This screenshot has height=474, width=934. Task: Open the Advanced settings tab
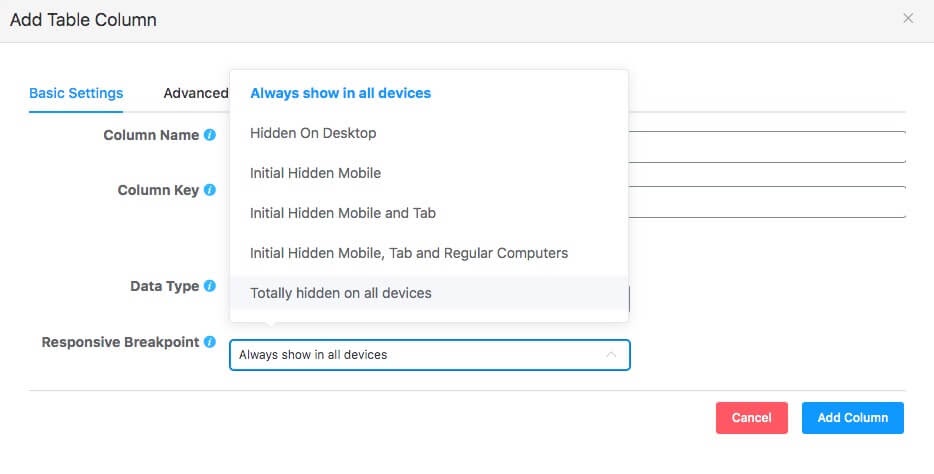click(x=196, y=93)
